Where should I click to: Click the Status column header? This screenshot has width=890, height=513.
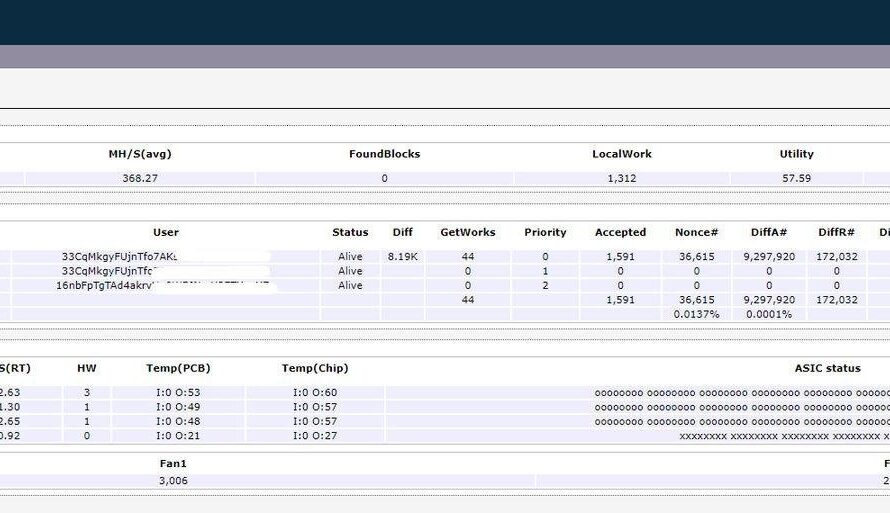coord(350,232)
